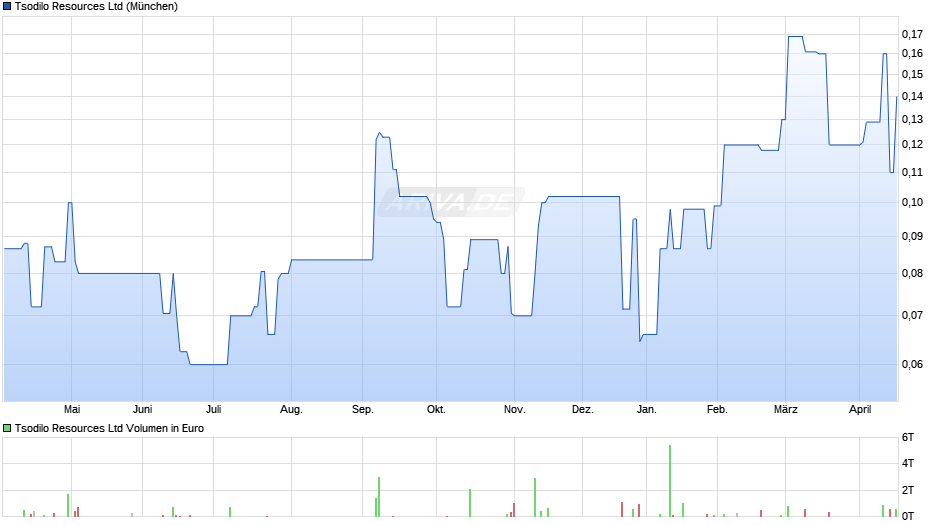940x526 pixels.
Task: Click the 'Okt.' month label
Action: click(x=436, y=409)
